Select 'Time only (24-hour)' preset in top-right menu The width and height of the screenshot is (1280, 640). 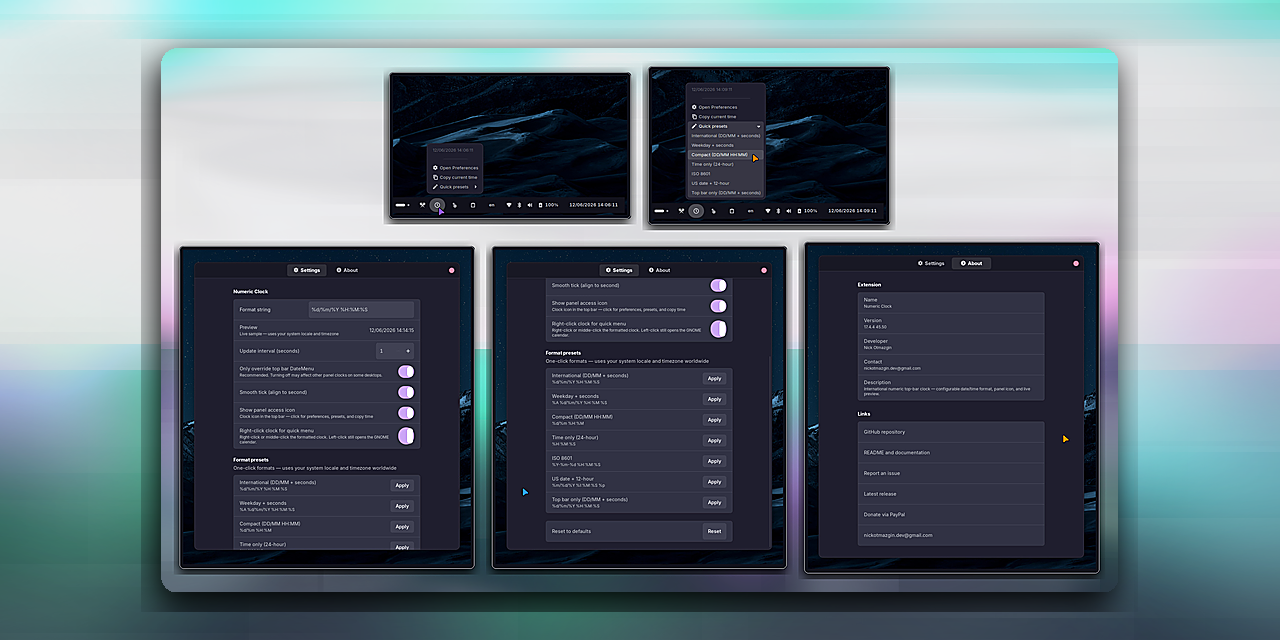tap(727, 164)
